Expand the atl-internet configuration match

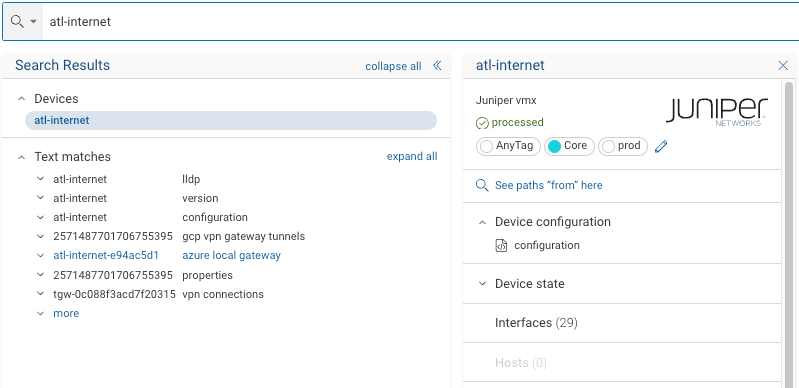[x=40, y=218]
